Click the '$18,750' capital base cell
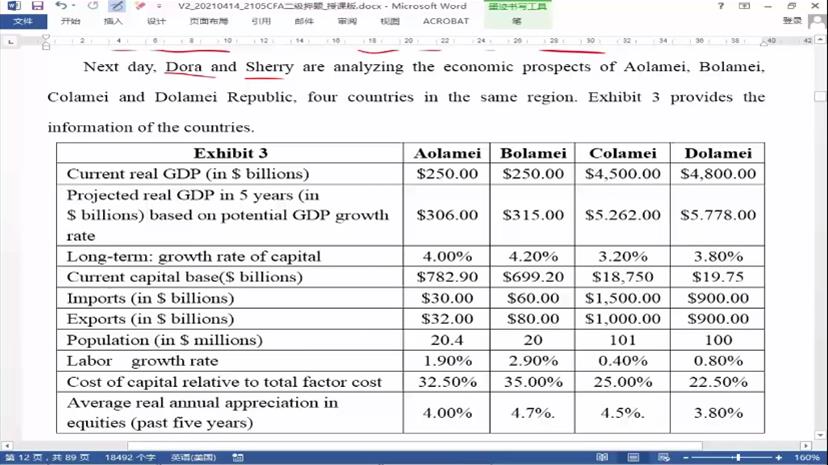Image resolution: width=828 pixels, height=465 pixels. coord(623,277)
